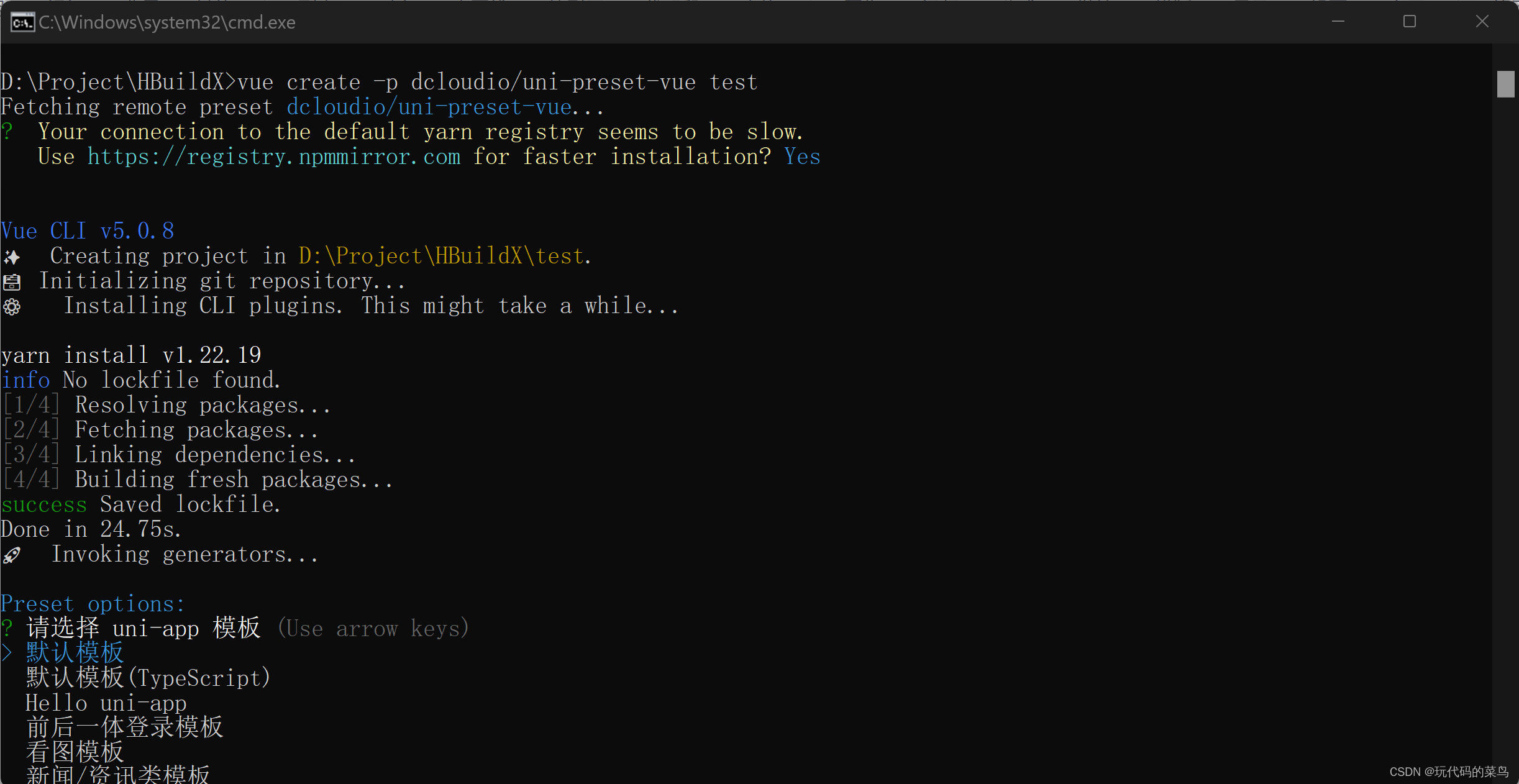The width and height of the screenshot is (1519, 784).
Task: Click the dcloudio/uni-preset-vue preset link text
Action: click(x=429, y=107)
